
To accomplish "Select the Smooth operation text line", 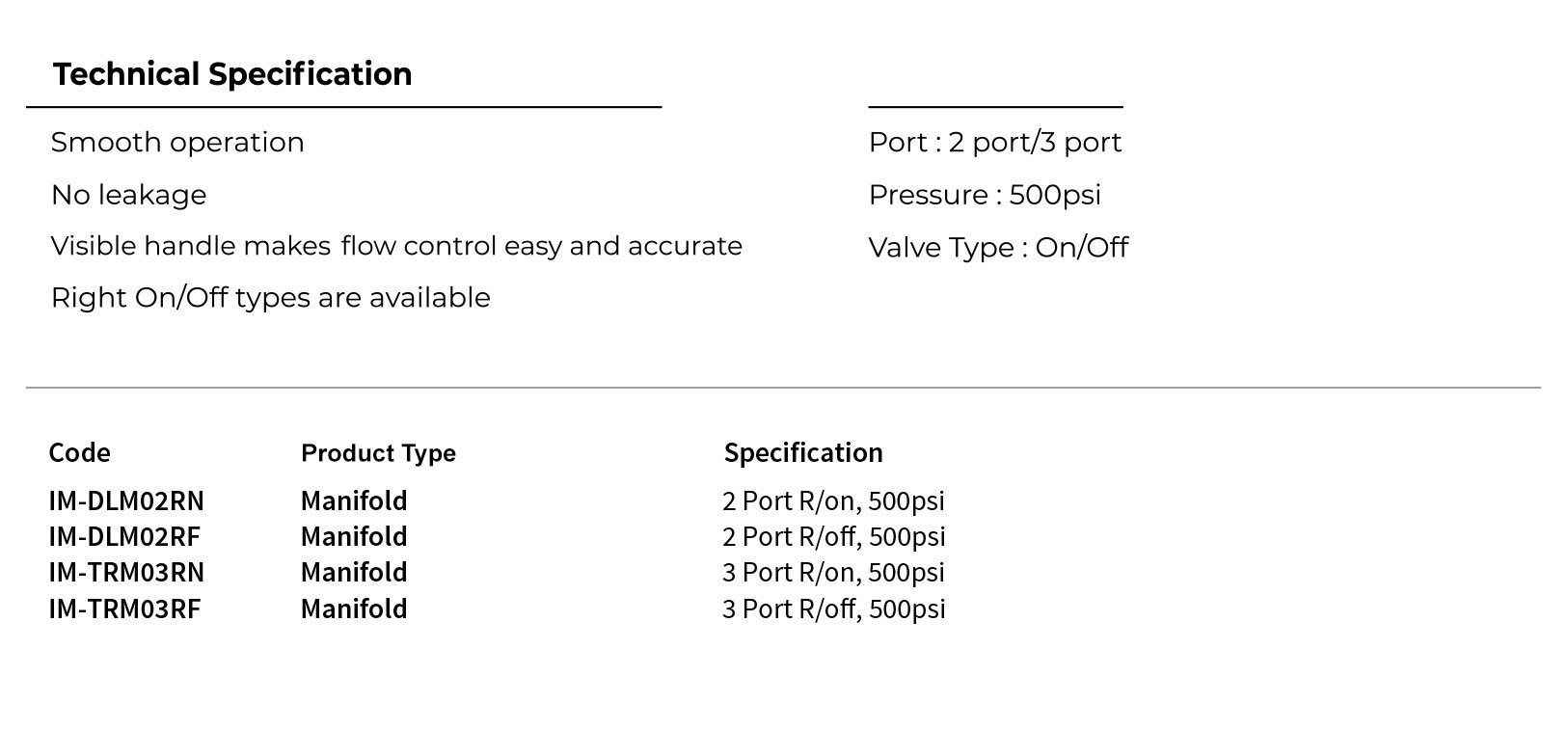I will (x=177, y=143).
